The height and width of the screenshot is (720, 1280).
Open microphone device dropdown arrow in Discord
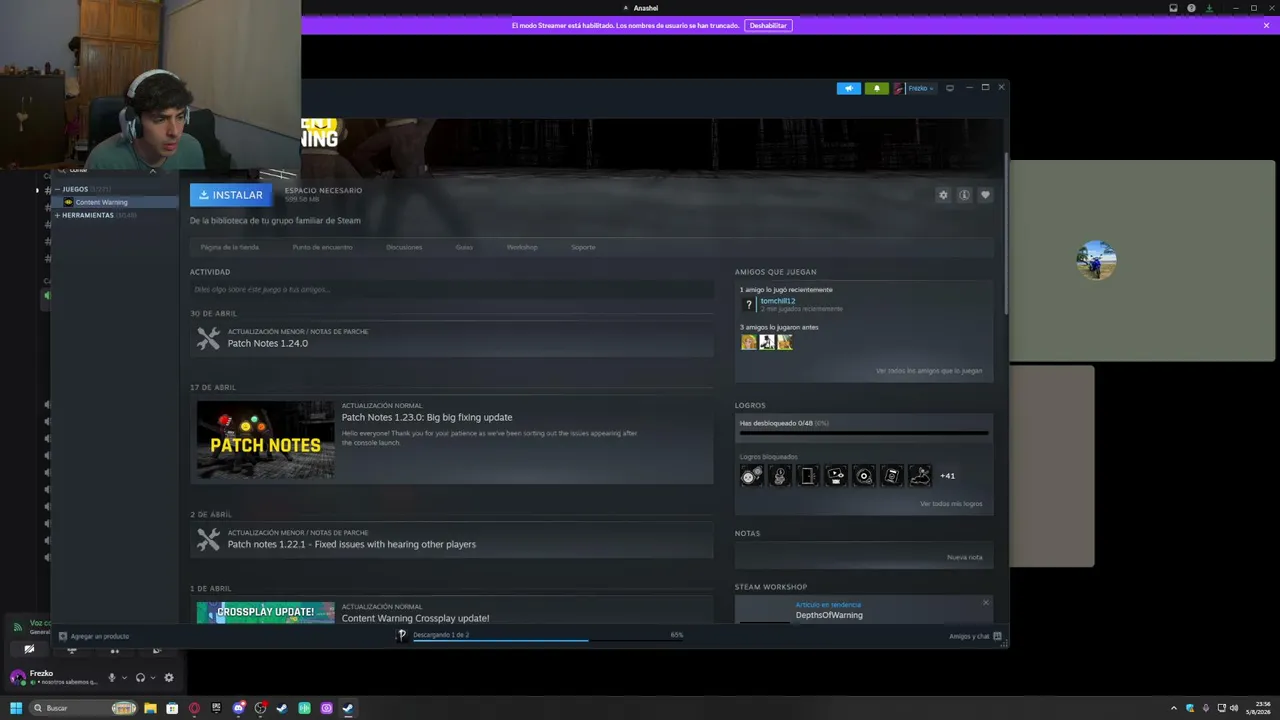tap(124, 678)
